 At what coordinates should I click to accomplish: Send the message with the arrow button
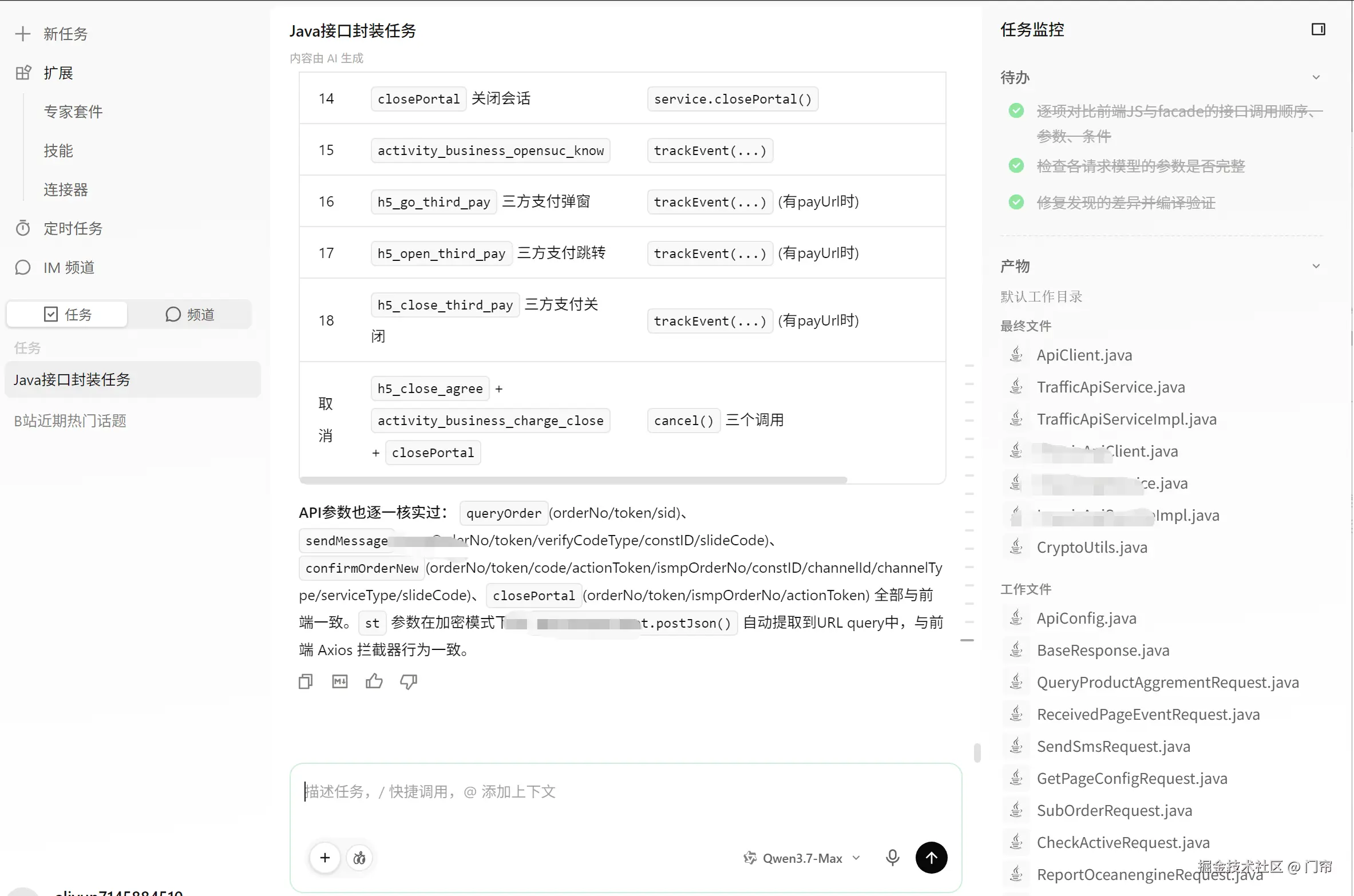(x=931, y=857)
